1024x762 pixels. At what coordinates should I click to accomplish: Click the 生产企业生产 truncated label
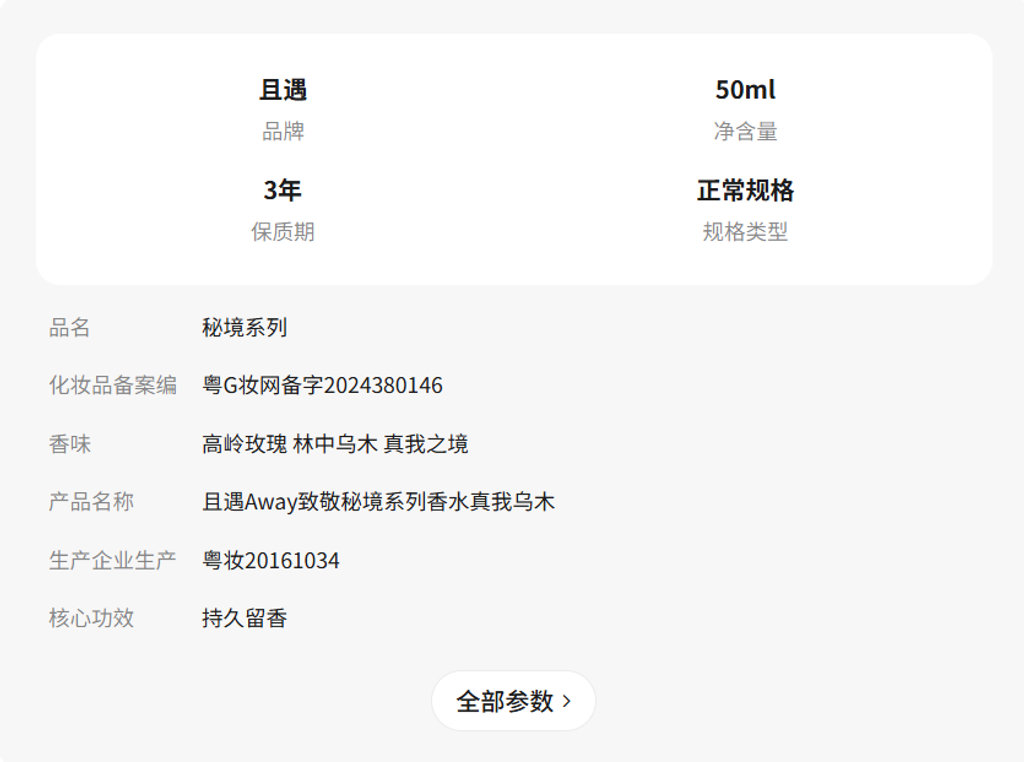point(112,560)
